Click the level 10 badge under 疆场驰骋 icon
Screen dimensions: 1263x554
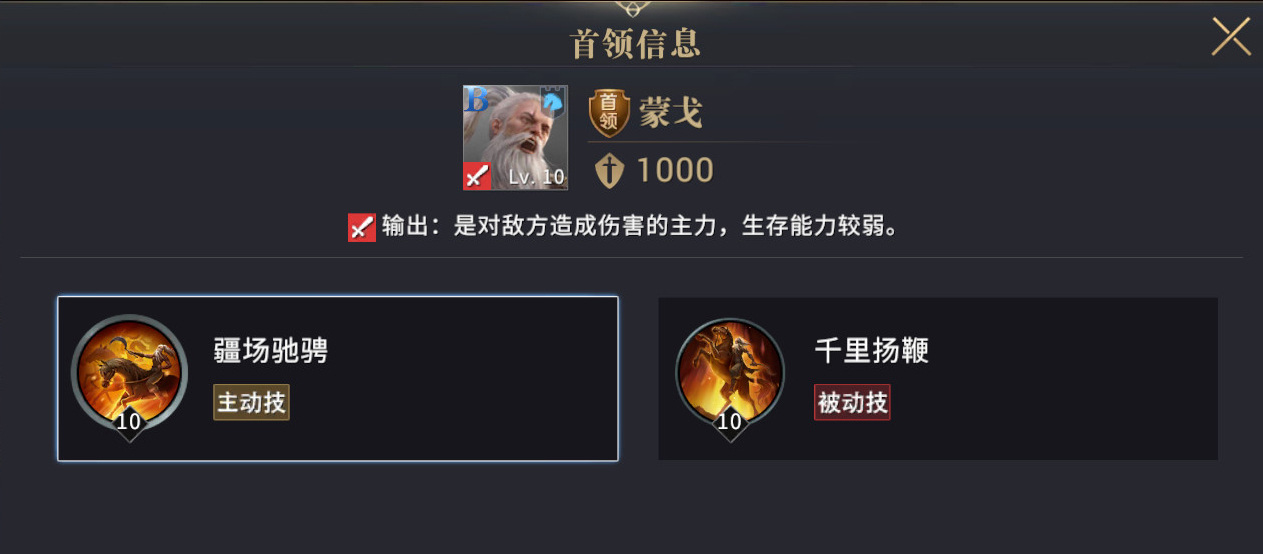click(x=129, y=422)
